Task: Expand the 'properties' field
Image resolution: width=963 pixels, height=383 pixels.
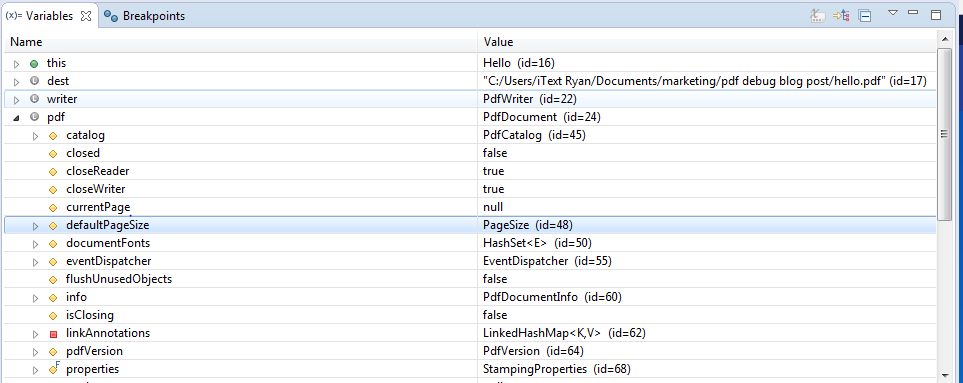Action: 36,370
